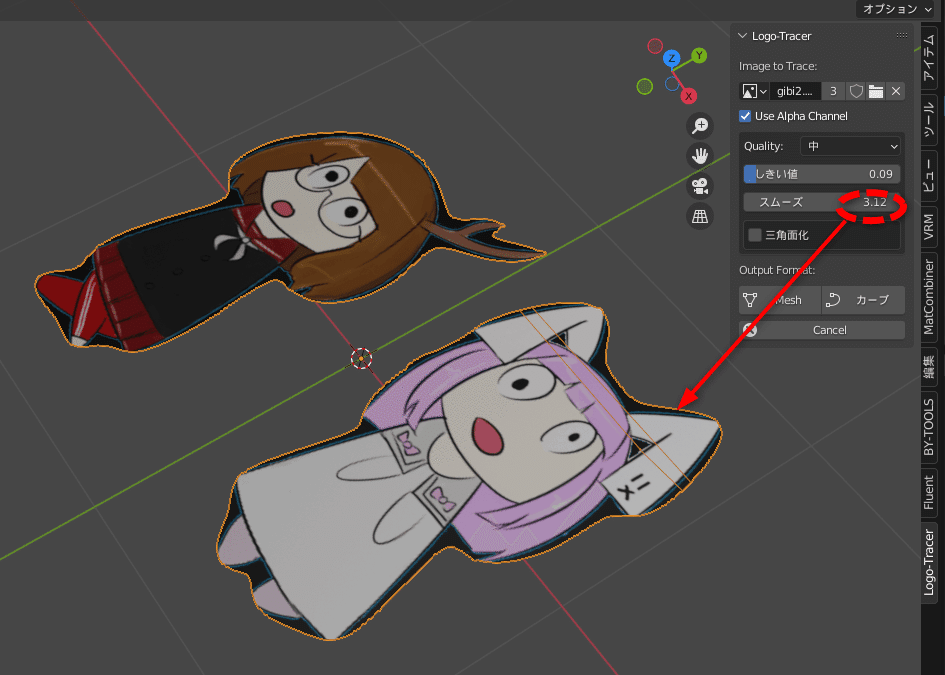Open the BY-TOOLS sidebar tab
The width and height of the screenshot is (945, 675).
coord(929,427)
